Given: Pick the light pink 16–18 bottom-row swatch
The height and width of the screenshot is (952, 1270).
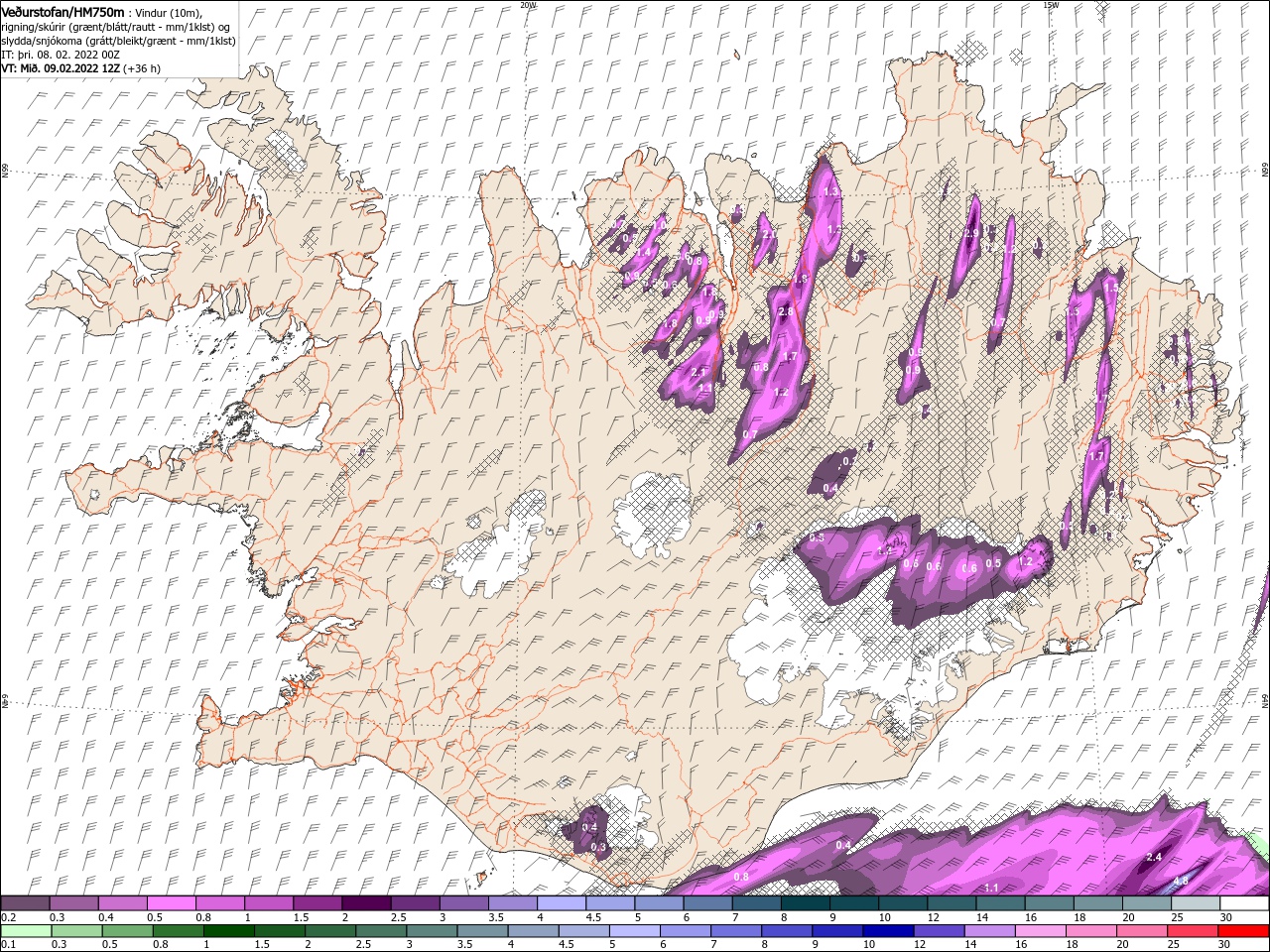Looking at the screenshot, I should tap(1041, 931).
